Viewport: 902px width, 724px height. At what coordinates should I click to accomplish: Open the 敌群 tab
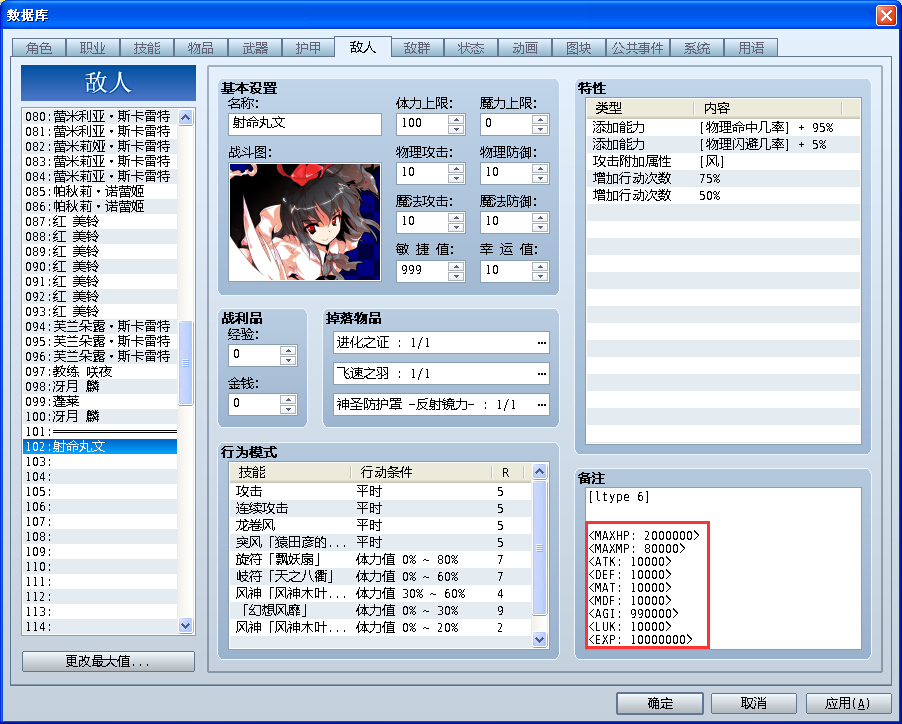click(416, 48)
